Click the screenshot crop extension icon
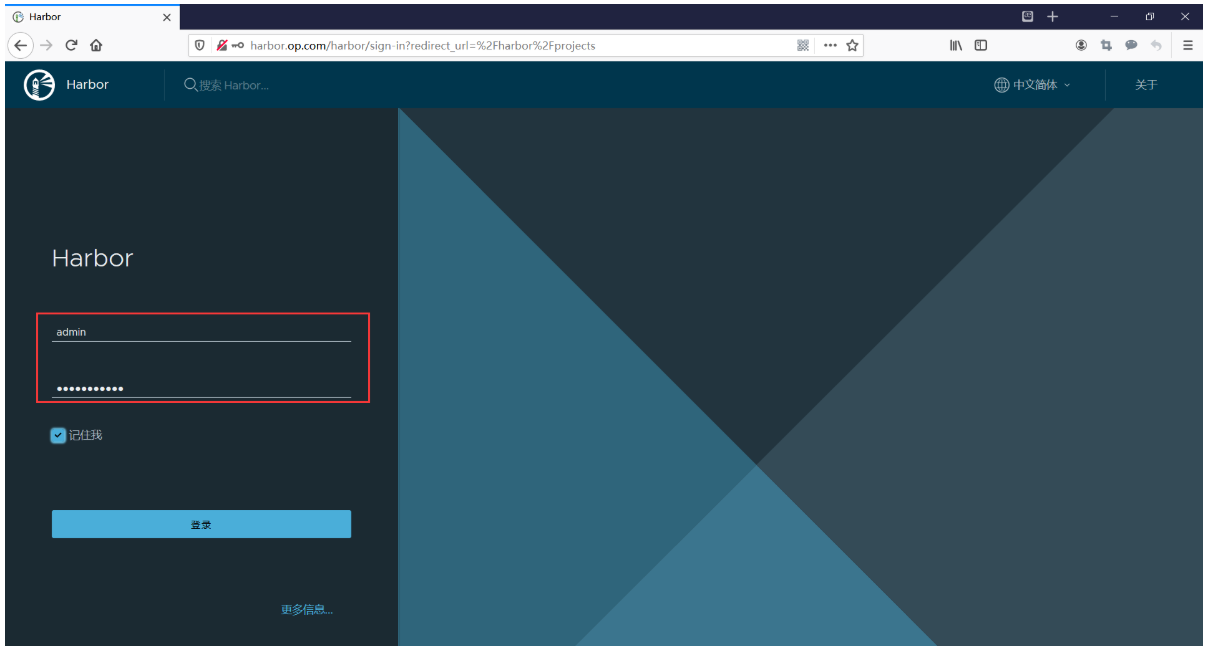 point(1106,45)
